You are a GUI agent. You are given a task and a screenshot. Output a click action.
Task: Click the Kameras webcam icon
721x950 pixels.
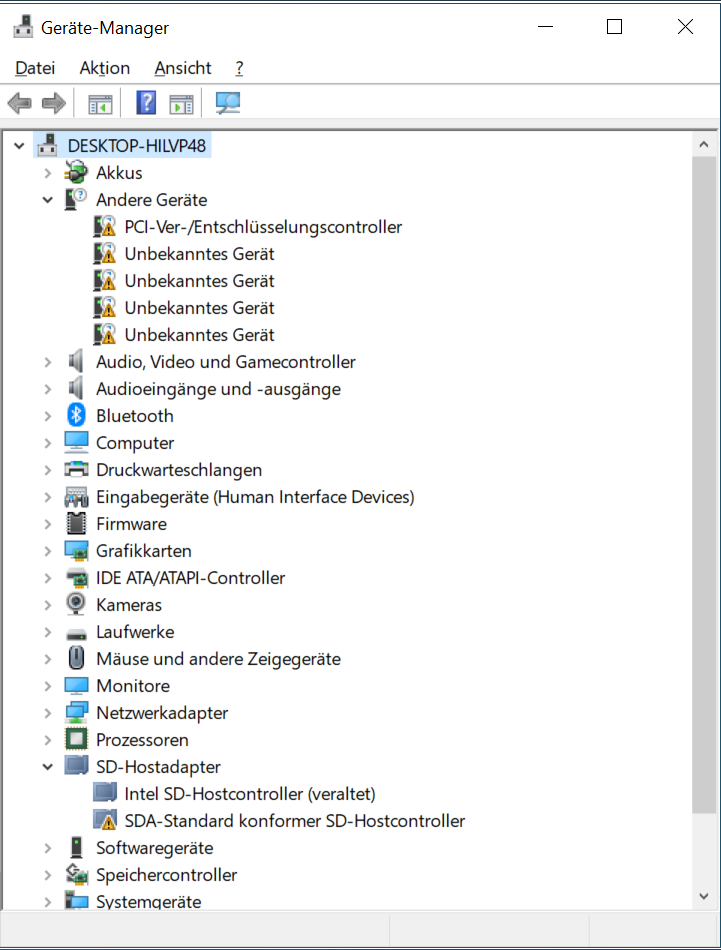click(76, 605)
